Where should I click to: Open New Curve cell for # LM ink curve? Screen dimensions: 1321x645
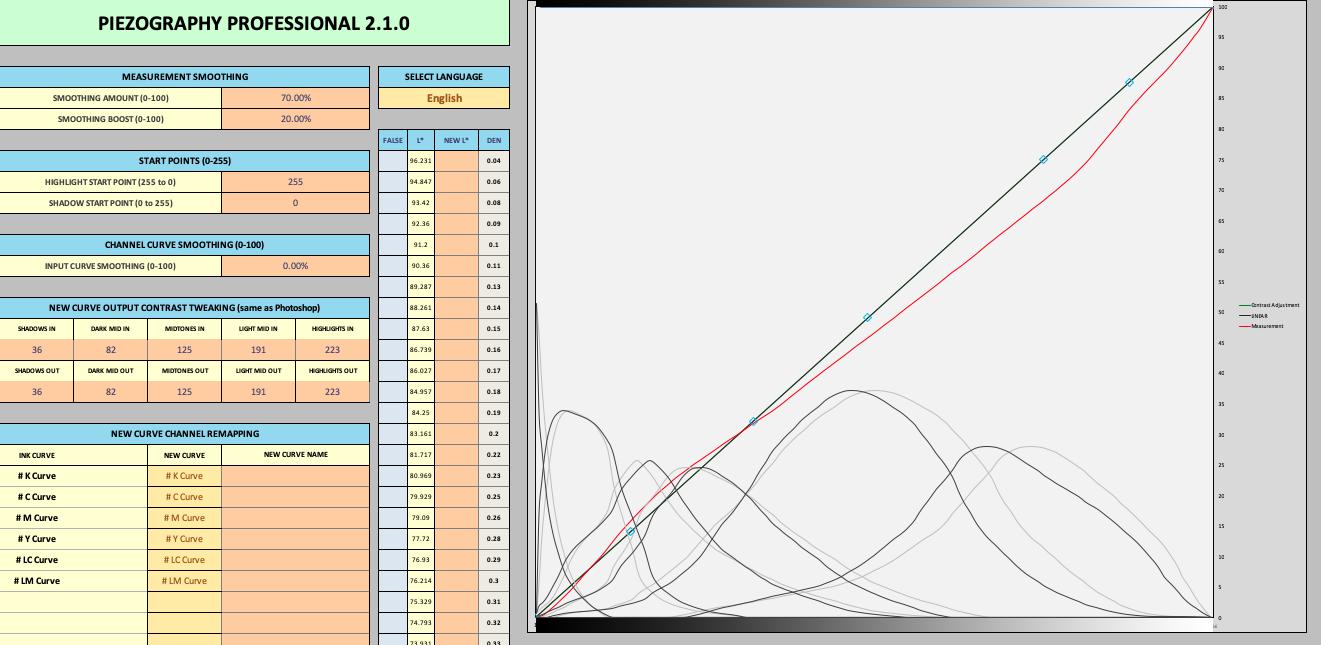184,581
